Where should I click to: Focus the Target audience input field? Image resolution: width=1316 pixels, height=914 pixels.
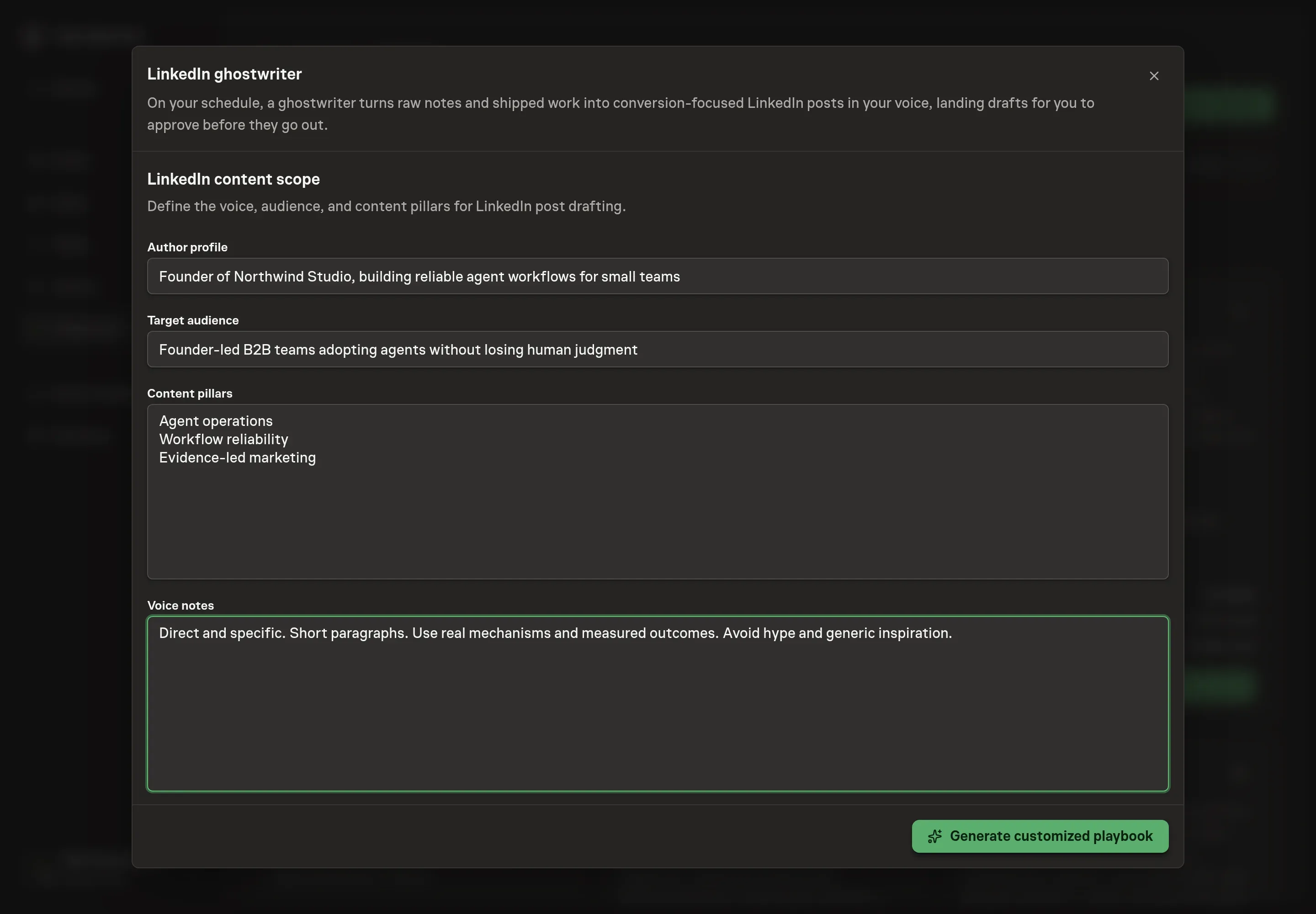click(x=658, y=349)
